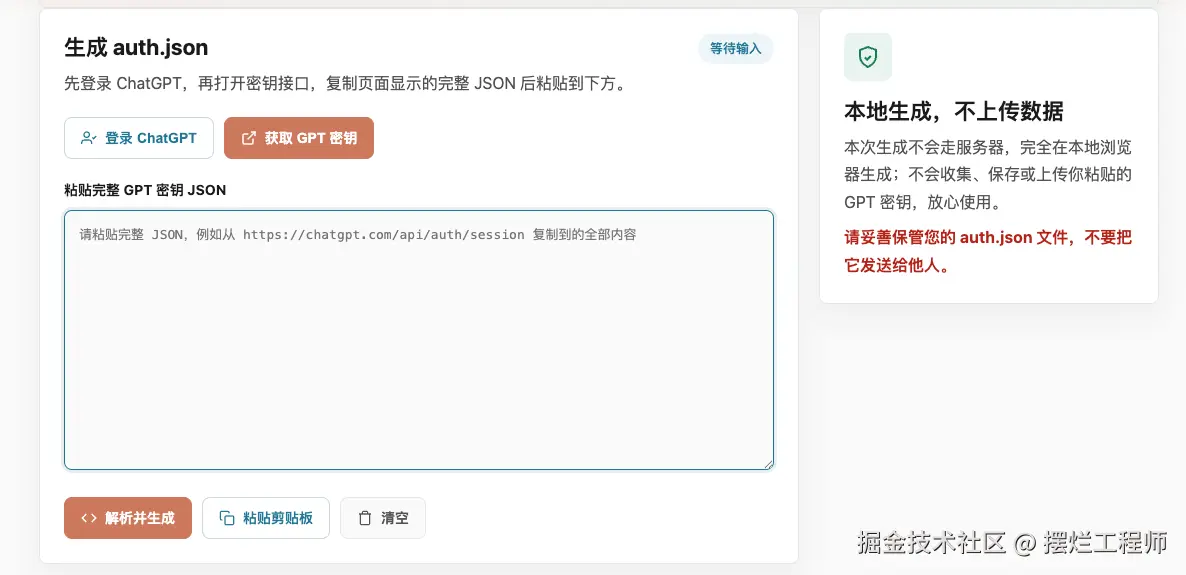Click the trash can icon in 清空 button
The height and width of the screenshot is (575, 1186).
(x=365, y=518)
